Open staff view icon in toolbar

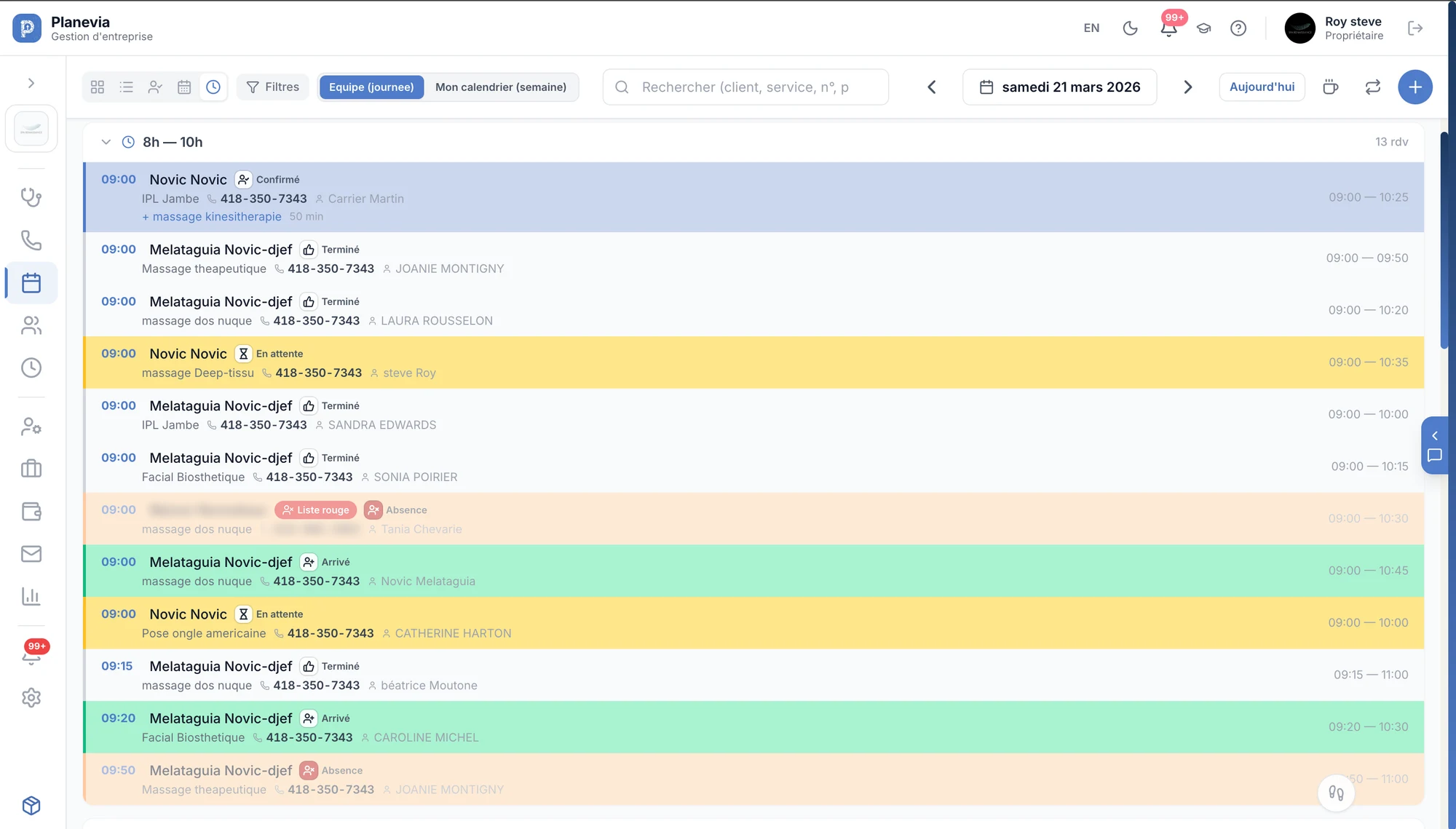(155, 87)
